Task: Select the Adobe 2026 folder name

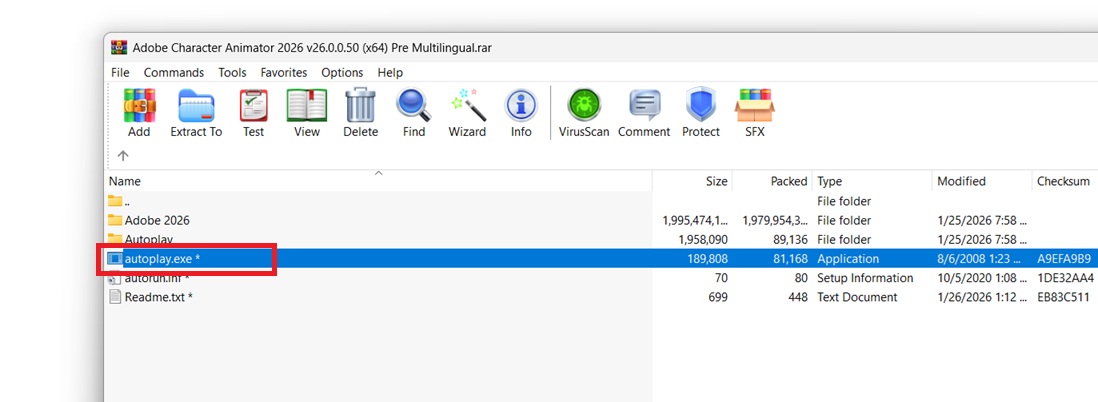Action: tap(157, 221)
